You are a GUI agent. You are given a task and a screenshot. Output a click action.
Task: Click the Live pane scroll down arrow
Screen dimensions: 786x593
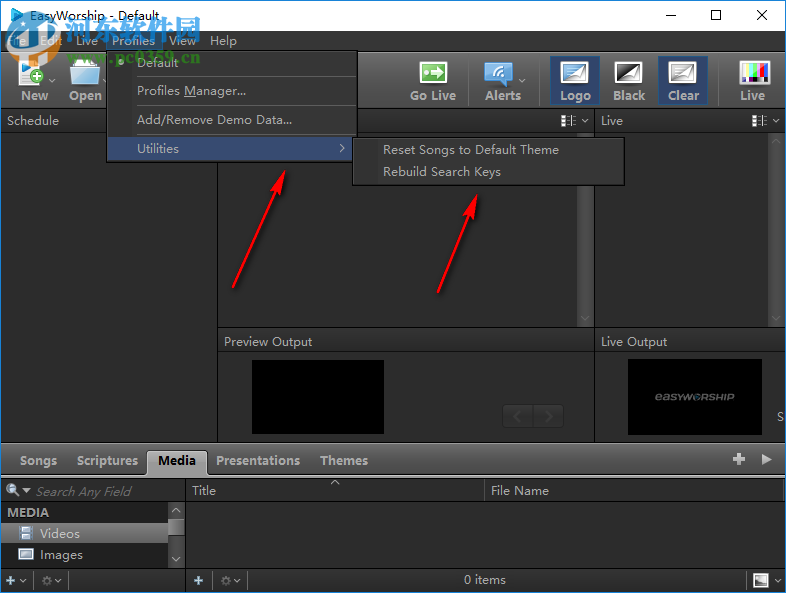(775, 318)
